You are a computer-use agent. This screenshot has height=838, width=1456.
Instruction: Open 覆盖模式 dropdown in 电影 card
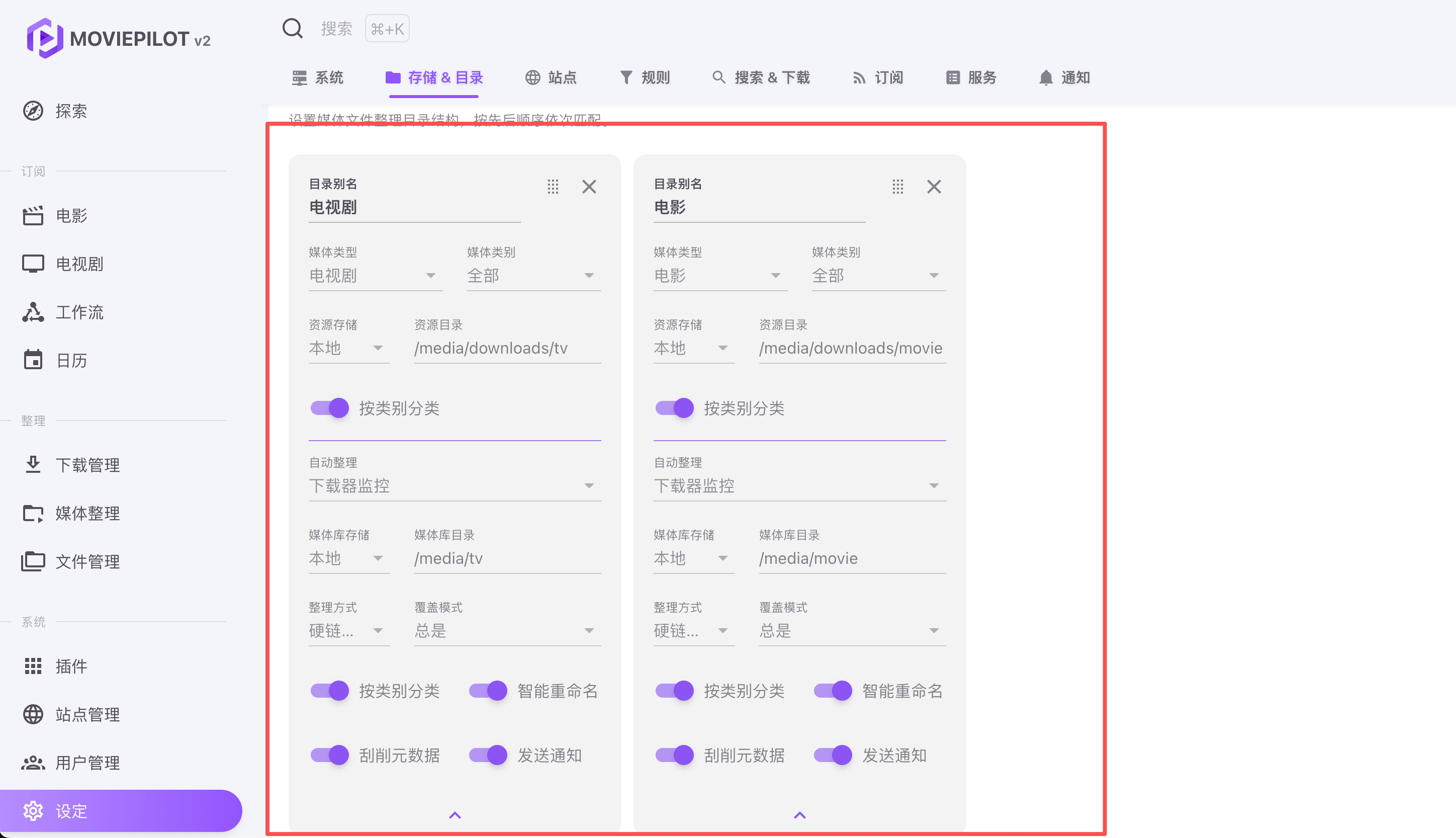[851, 630]
